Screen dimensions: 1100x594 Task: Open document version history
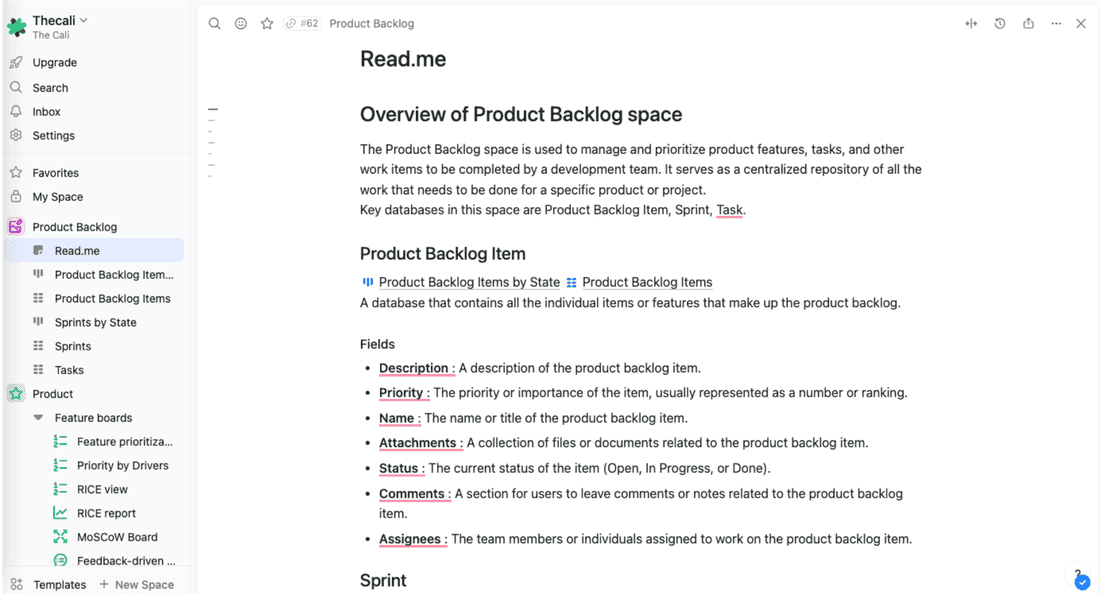[x=999, y=23]
